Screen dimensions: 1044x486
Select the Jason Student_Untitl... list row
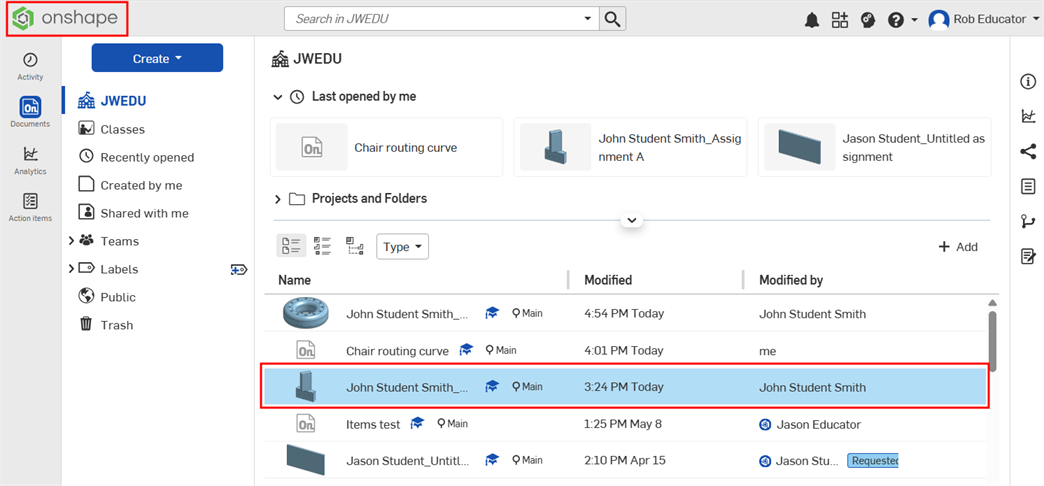tap(625, 460)
